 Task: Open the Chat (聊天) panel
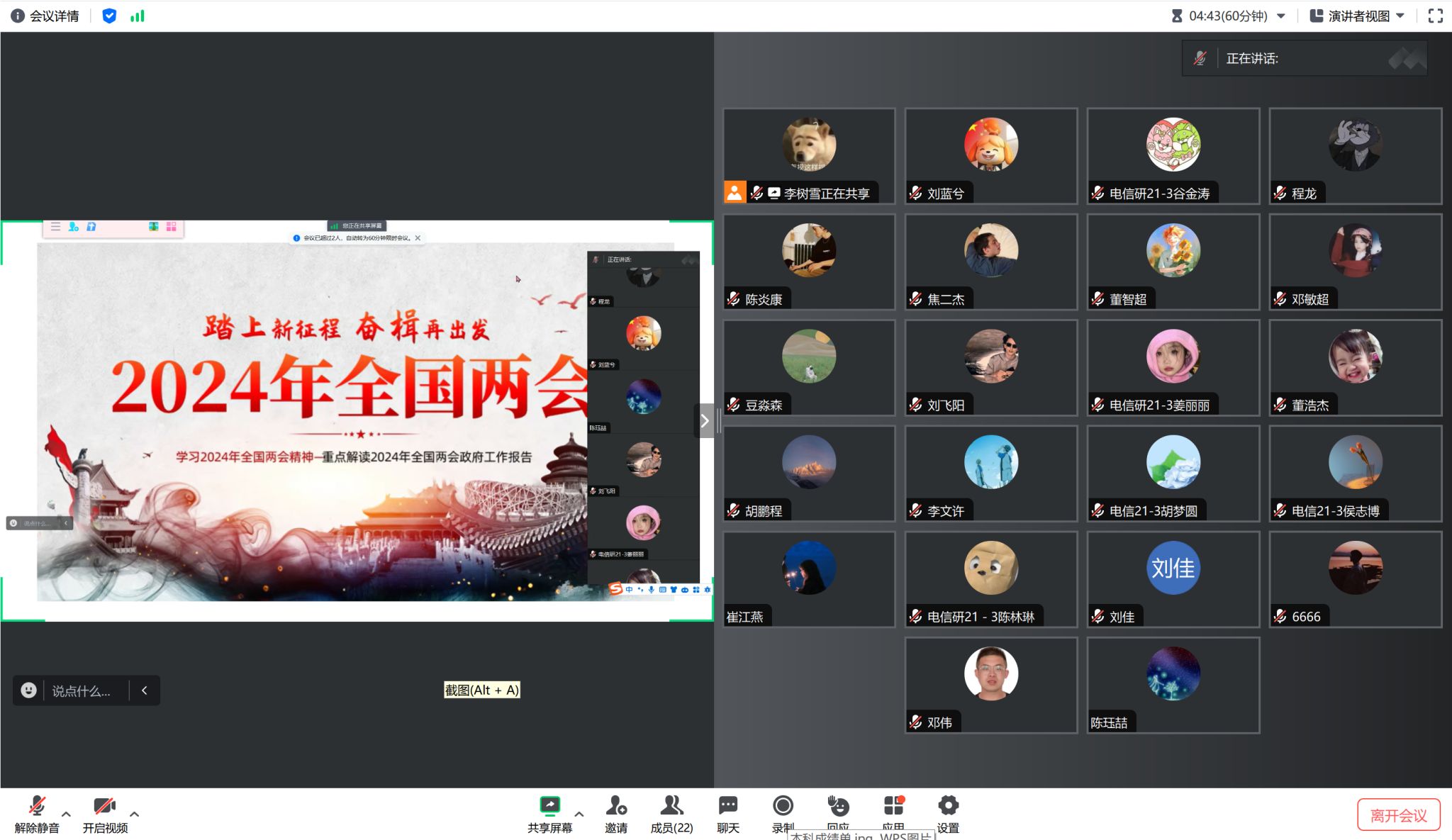[727, 807]
